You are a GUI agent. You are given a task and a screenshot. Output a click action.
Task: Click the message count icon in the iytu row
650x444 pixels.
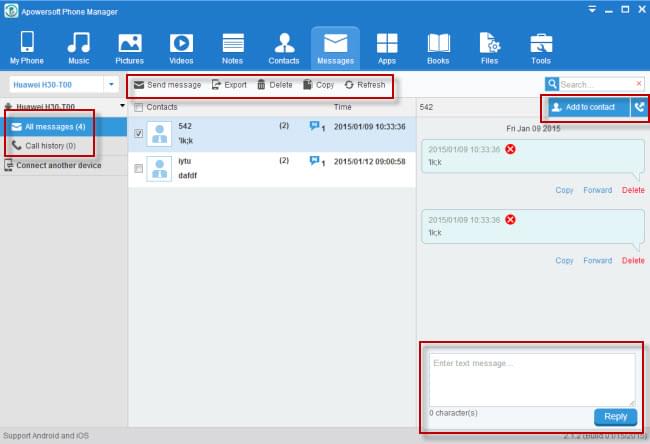(317, 162)
